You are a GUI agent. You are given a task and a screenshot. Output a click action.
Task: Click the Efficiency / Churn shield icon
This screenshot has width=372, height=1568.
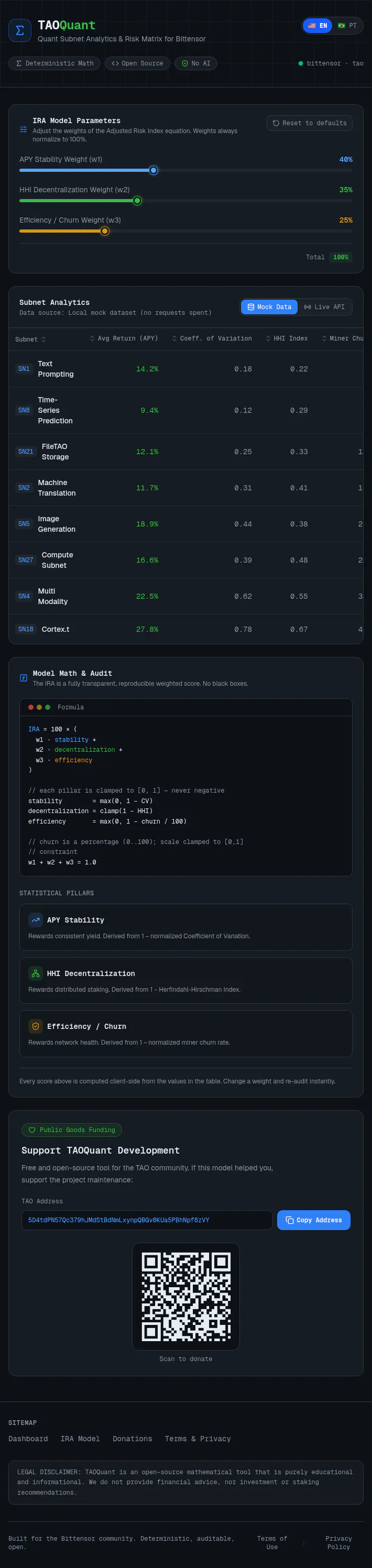[35, 1026]
